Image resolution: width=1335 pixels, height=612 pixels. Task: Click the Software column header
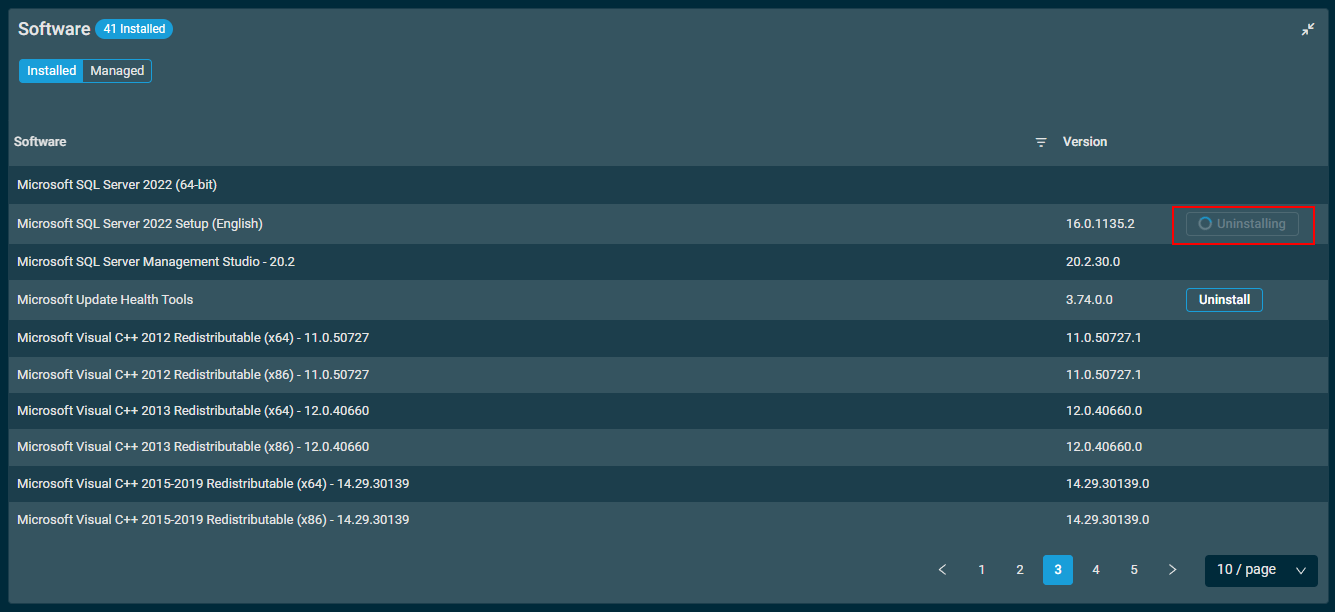[40, 142]
